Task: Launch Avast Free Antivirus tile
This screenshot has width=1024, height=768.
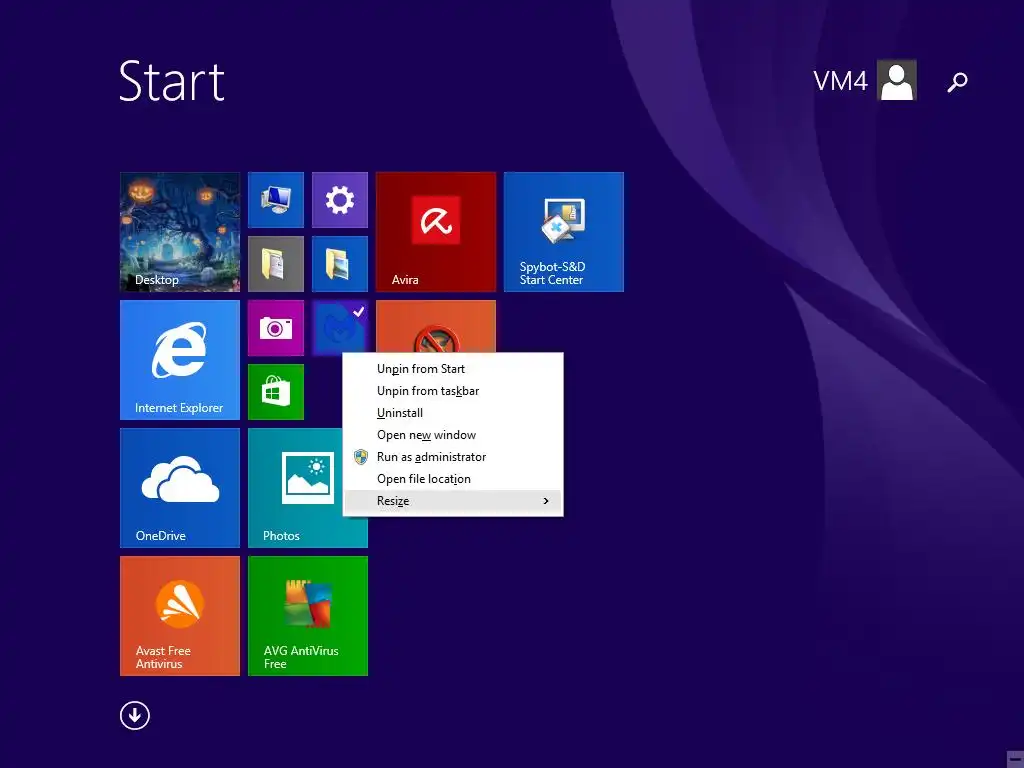Action: click(x=180, y=616)
